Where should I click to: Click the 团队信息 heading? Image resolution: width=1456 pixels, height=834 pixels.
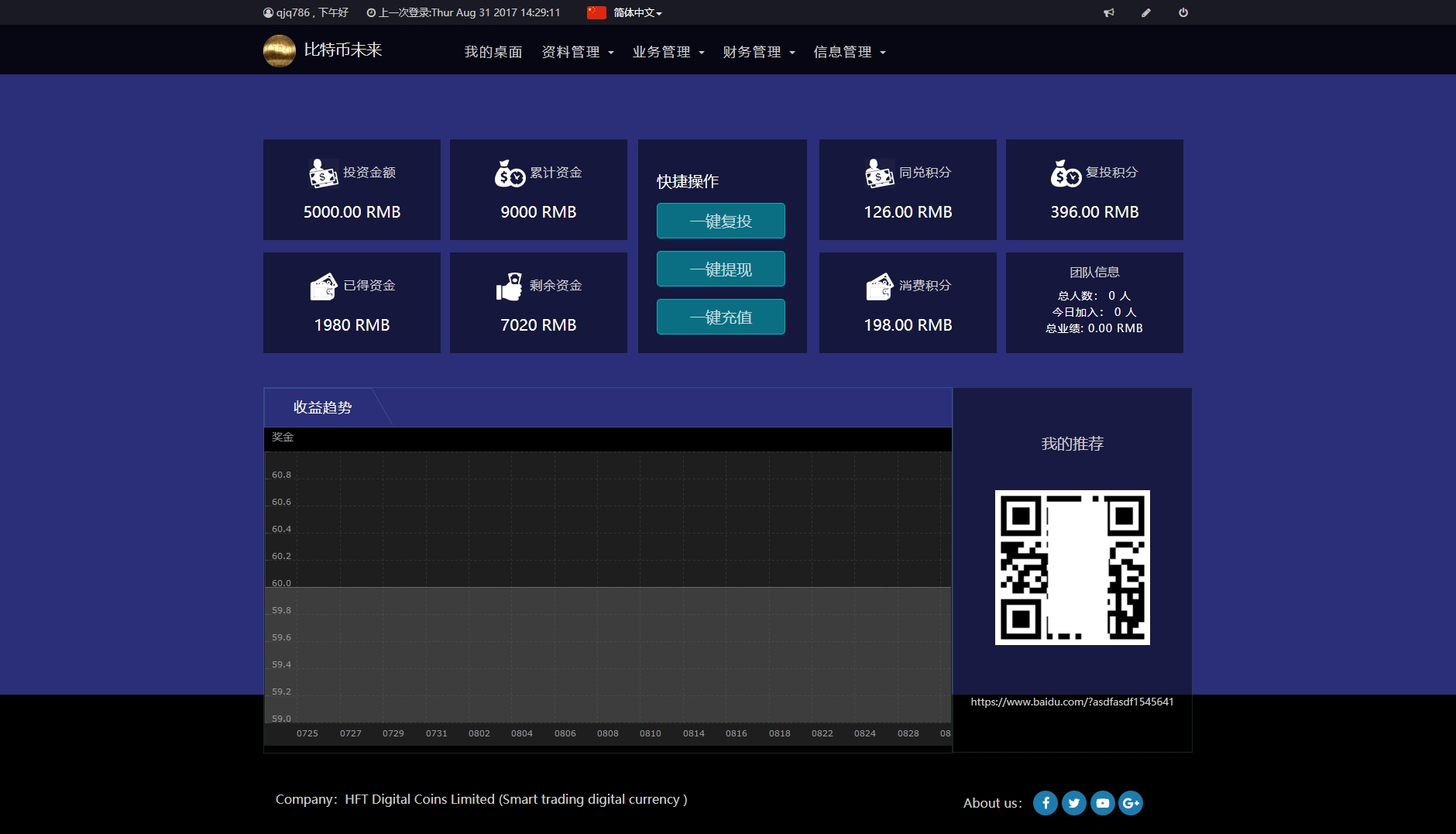[x=1094, y=273]
